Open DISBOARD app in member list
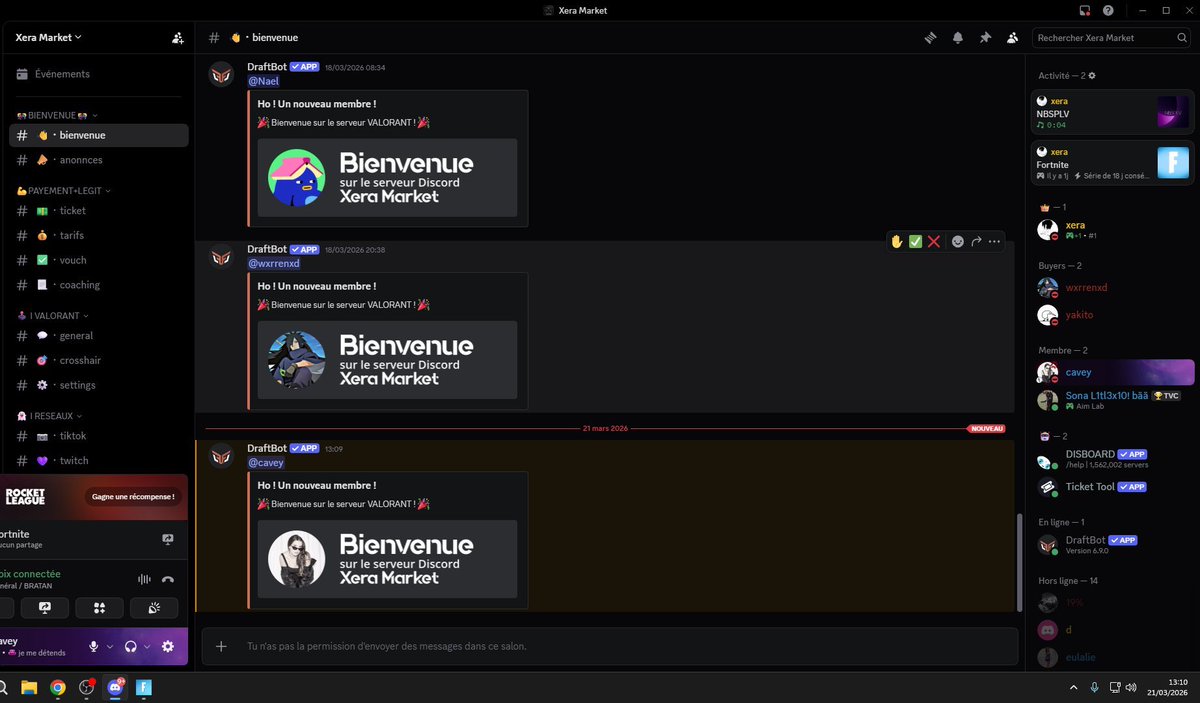 (x=1112, y=460)
